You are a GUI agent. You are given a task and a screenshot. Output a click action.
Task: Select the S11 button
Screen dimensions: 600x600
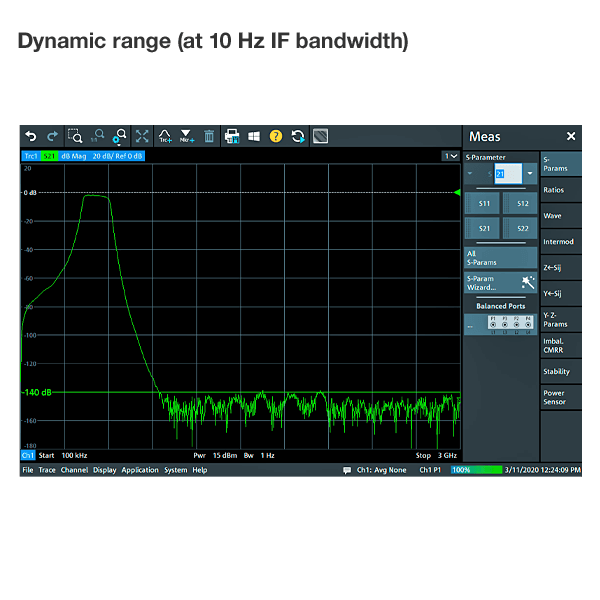coord(482,203)
